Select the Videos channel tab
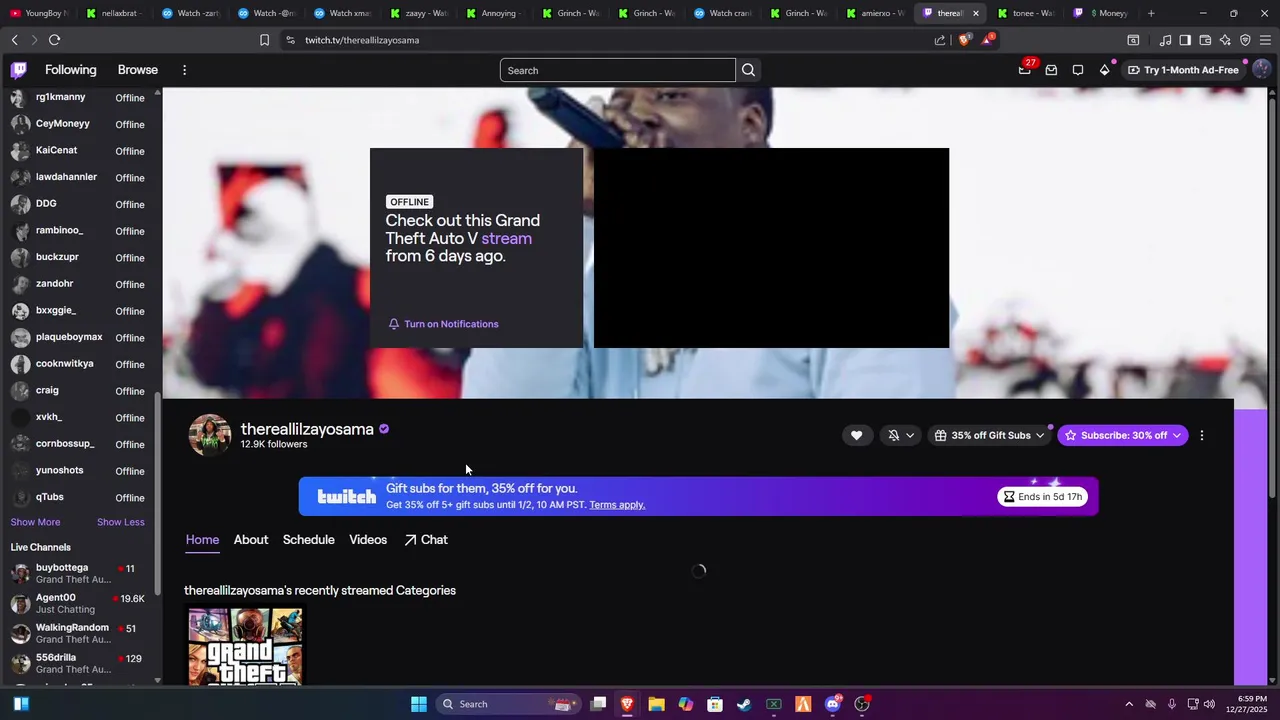1280x720 pixels. [368, 540]
